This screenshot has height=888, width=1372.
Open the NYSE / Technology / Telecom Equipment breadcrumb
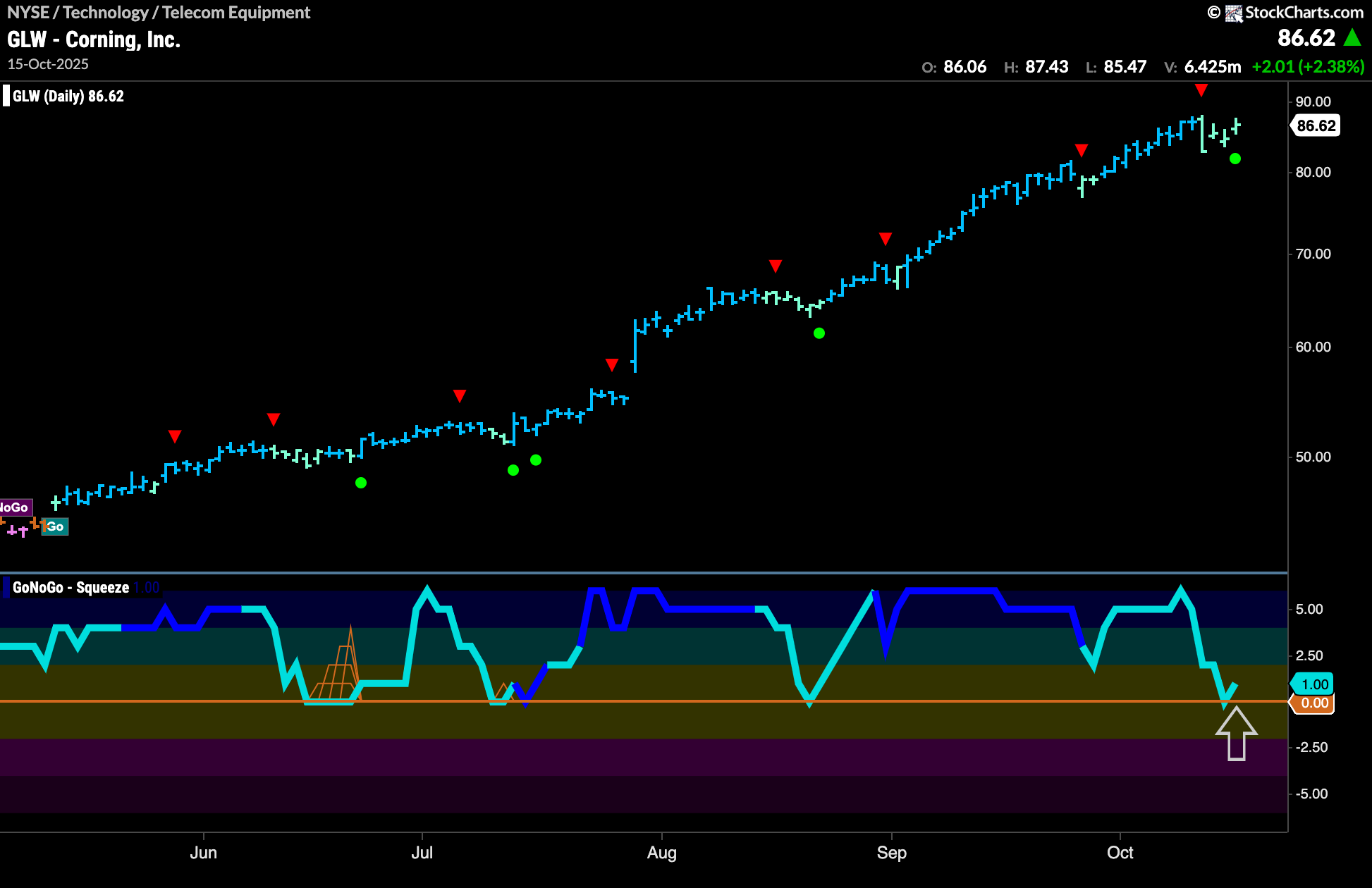(158, 12)
